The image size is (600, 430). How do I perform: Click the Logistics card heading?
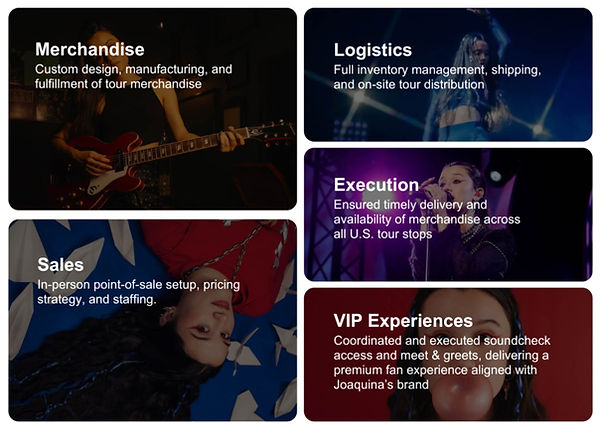click(372, 50)
